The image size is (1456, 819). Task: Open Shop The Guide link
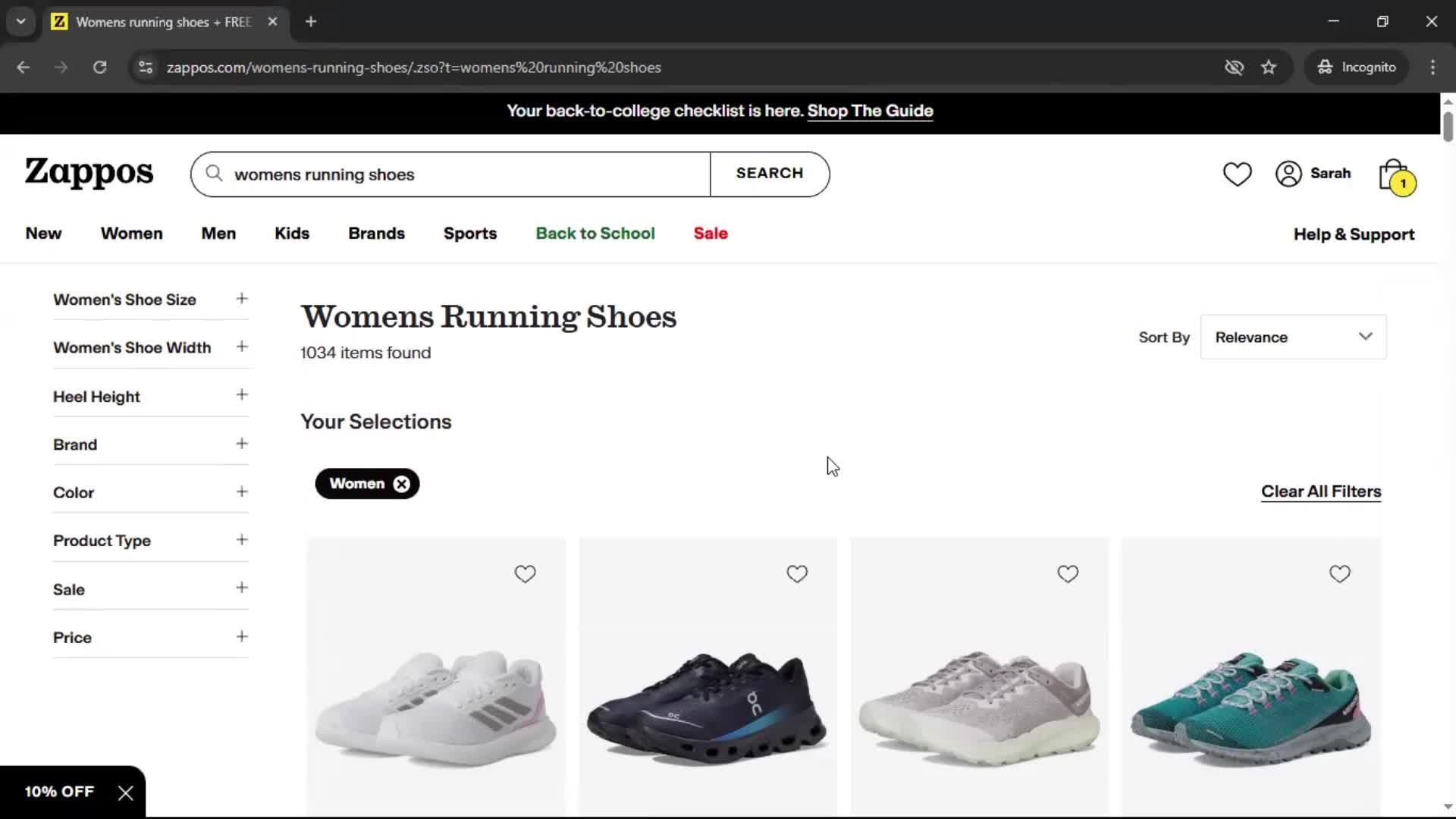click(x=870, y=111)
